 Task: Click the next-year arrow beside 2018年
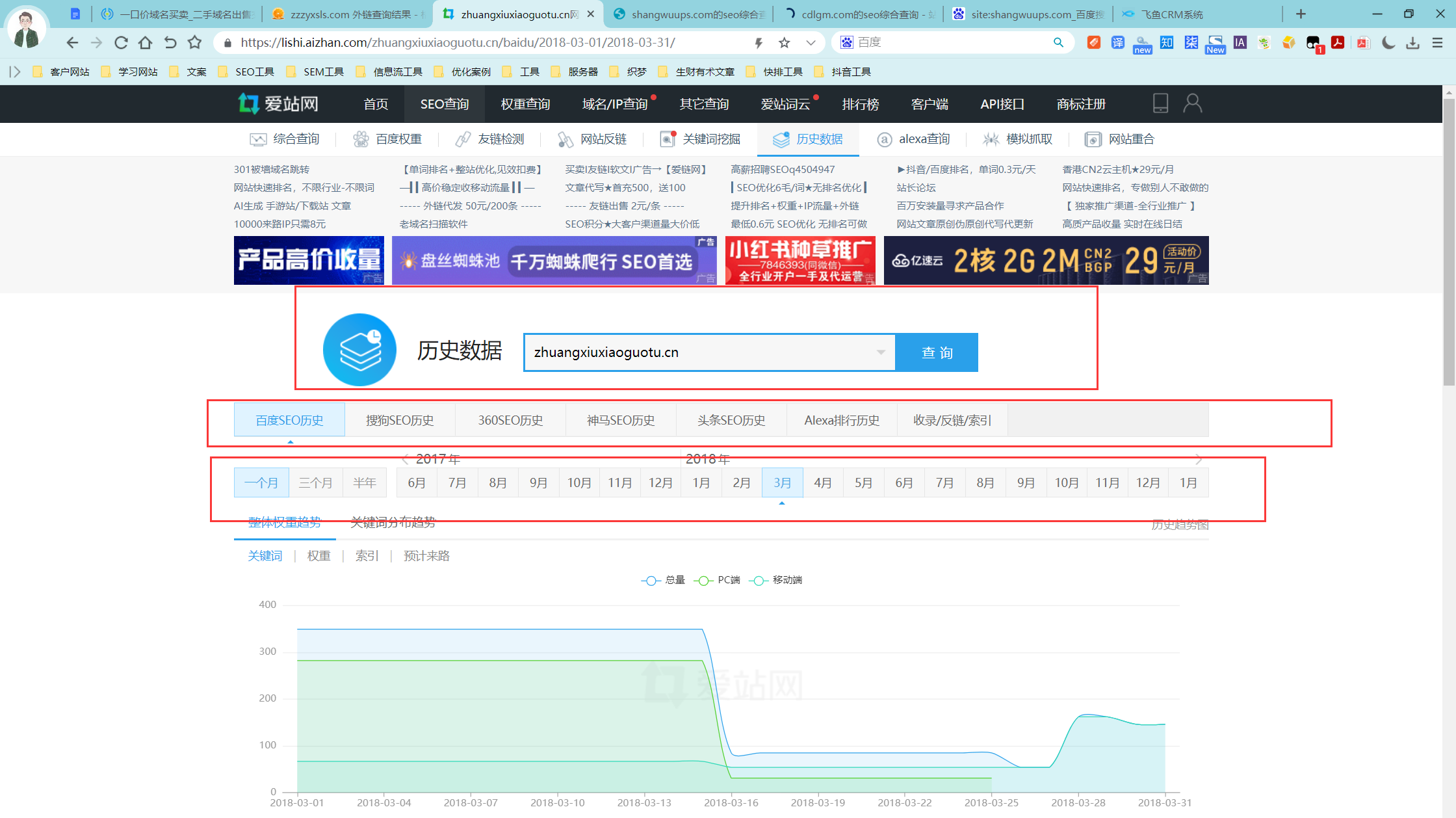(1199, 459)
